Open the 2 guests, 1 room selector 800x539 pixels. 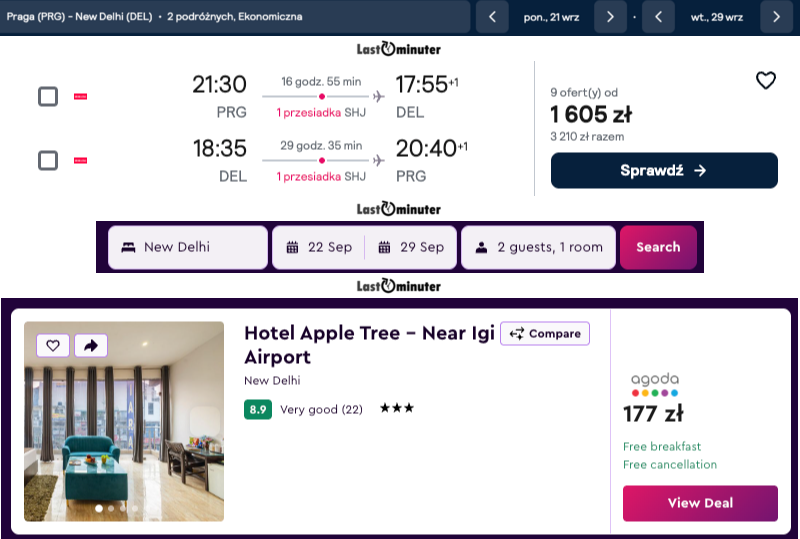(x=539, y=248)
